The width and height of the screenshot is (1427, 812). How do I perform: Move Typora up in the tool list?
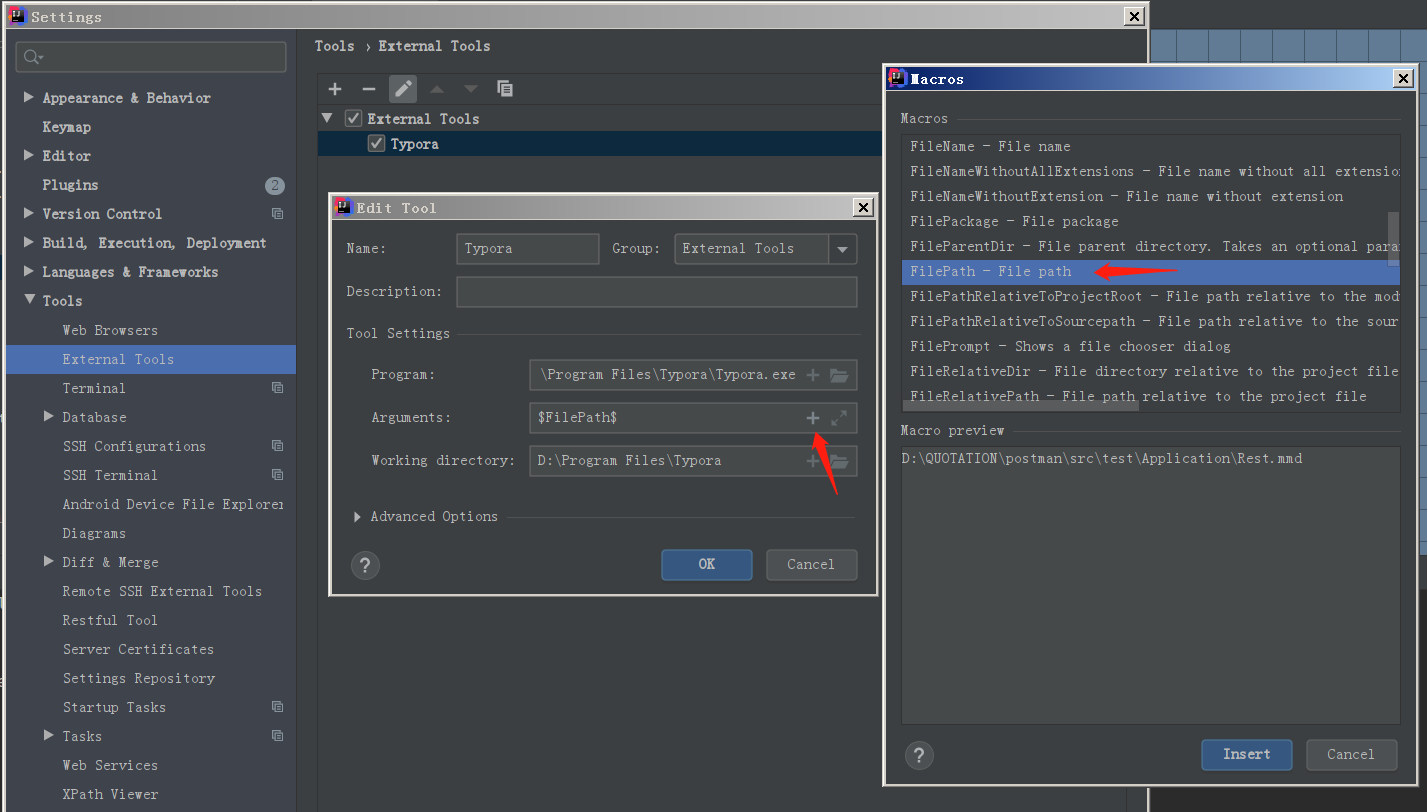436,89
